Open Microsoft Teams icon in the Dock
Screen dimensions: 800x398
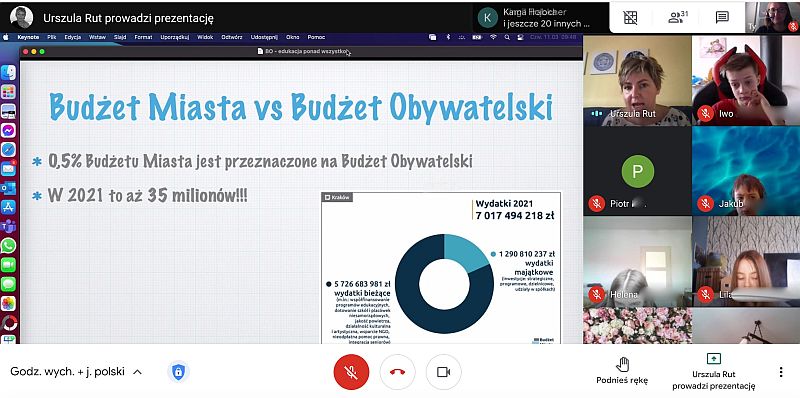tap(9, 226)
